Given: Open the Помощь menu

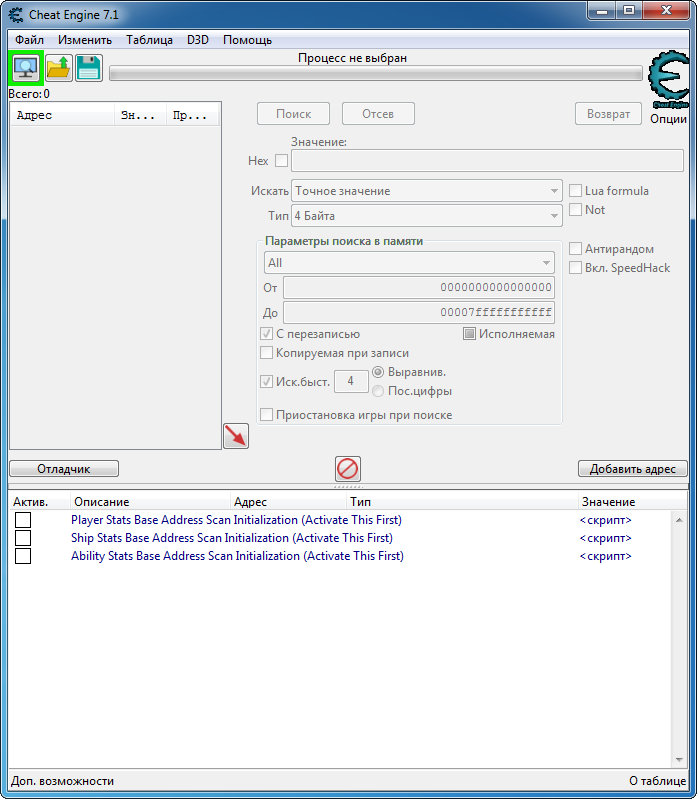Looking at the screenshot, I should point(247,40).
